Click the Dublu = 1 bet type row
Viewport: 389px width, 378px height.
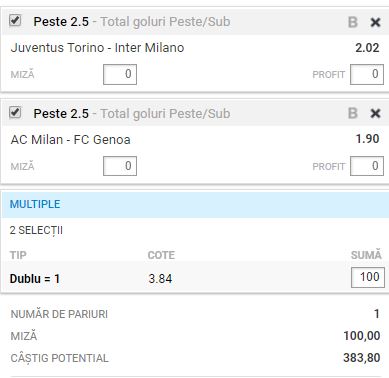[195, 278]
